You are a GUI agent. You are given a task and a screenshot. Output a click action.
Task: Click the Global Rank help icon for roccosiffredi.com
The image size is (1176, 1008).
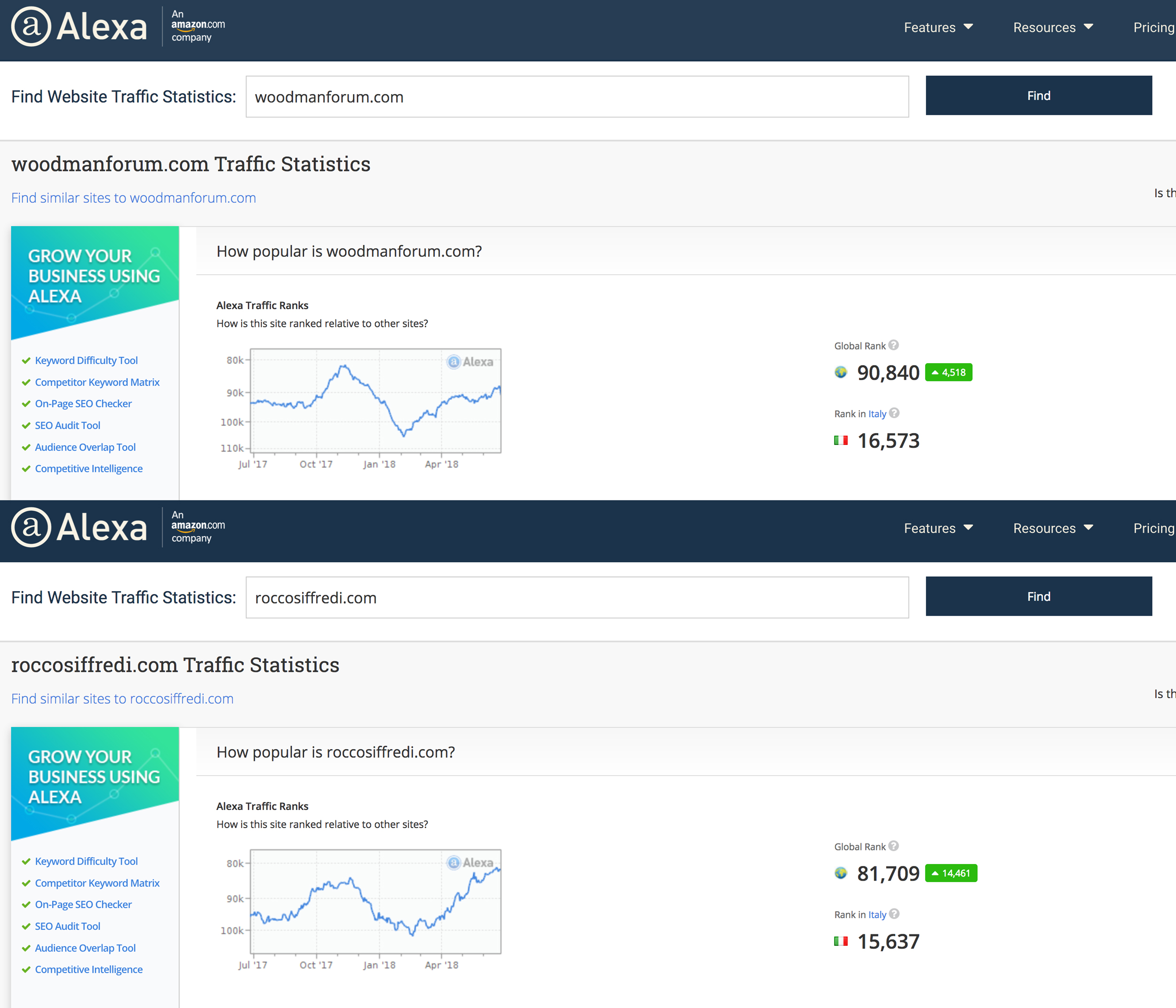point(893,846)
